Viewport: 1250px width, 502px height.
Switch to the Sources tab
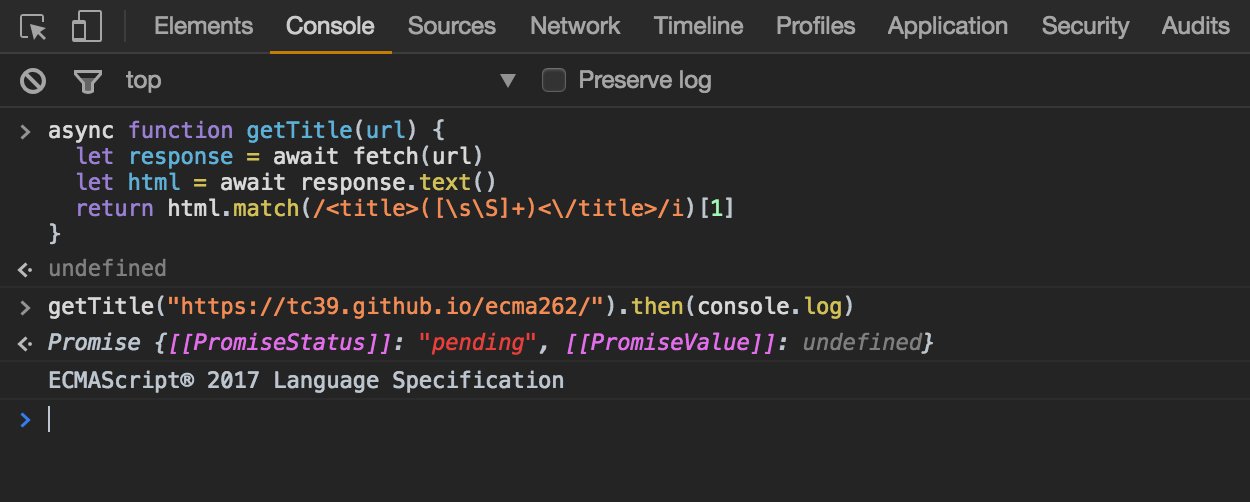pyautogui.click(x=452, y=26)
